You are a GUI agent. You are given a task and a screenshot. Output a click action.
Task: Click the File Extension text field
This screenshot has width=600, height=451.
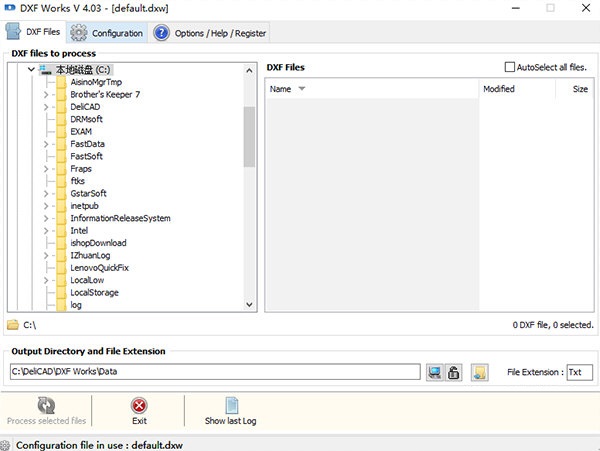[x=579, y=372]
